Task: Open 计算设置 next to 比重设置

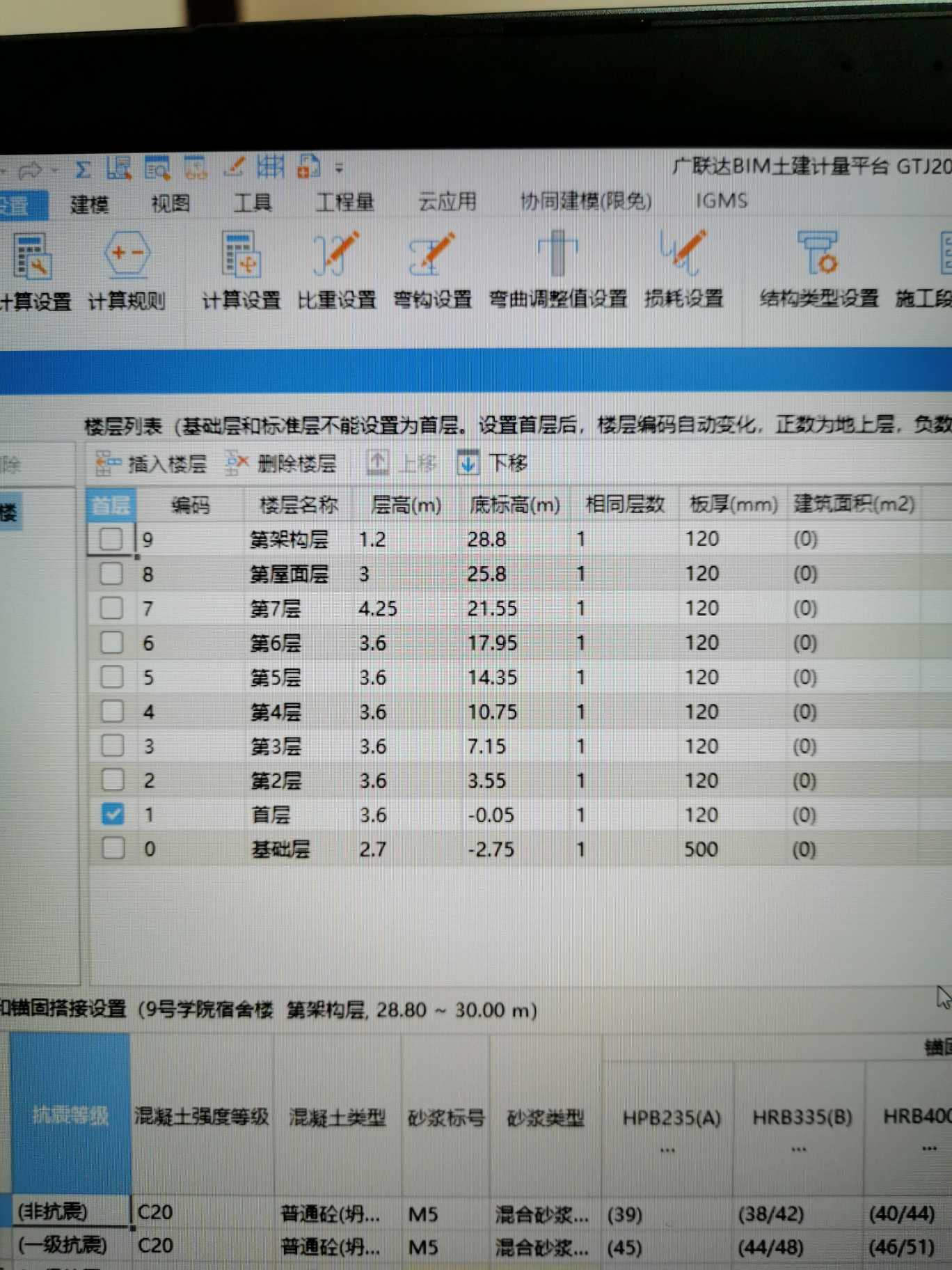Action: (241, 271)
